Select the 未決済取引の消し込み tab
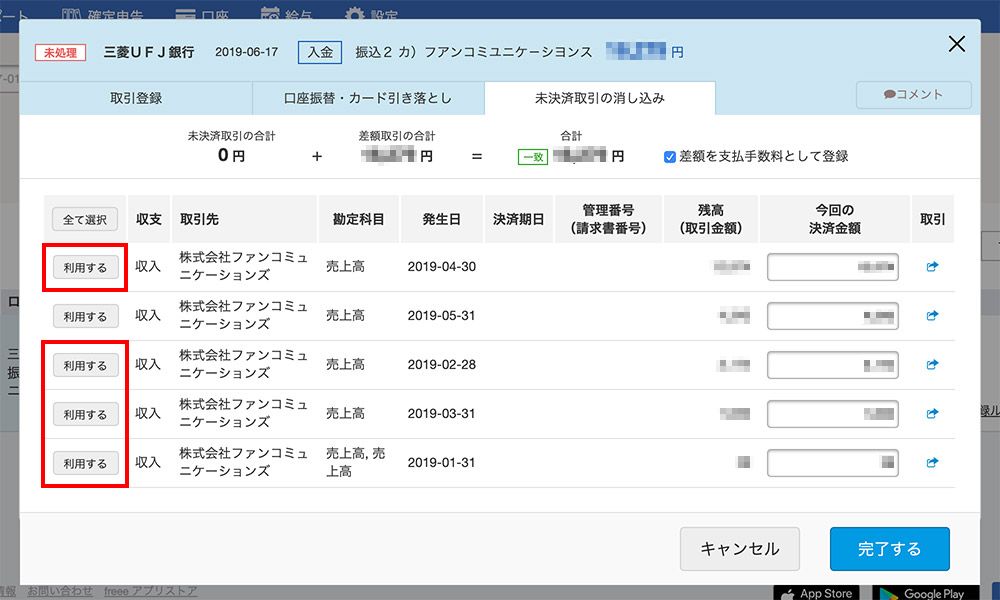 coord(599,98)
